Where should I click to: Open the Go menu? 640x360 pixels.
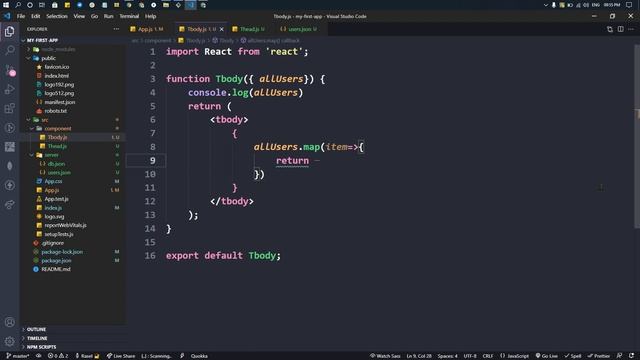[94, 16]
